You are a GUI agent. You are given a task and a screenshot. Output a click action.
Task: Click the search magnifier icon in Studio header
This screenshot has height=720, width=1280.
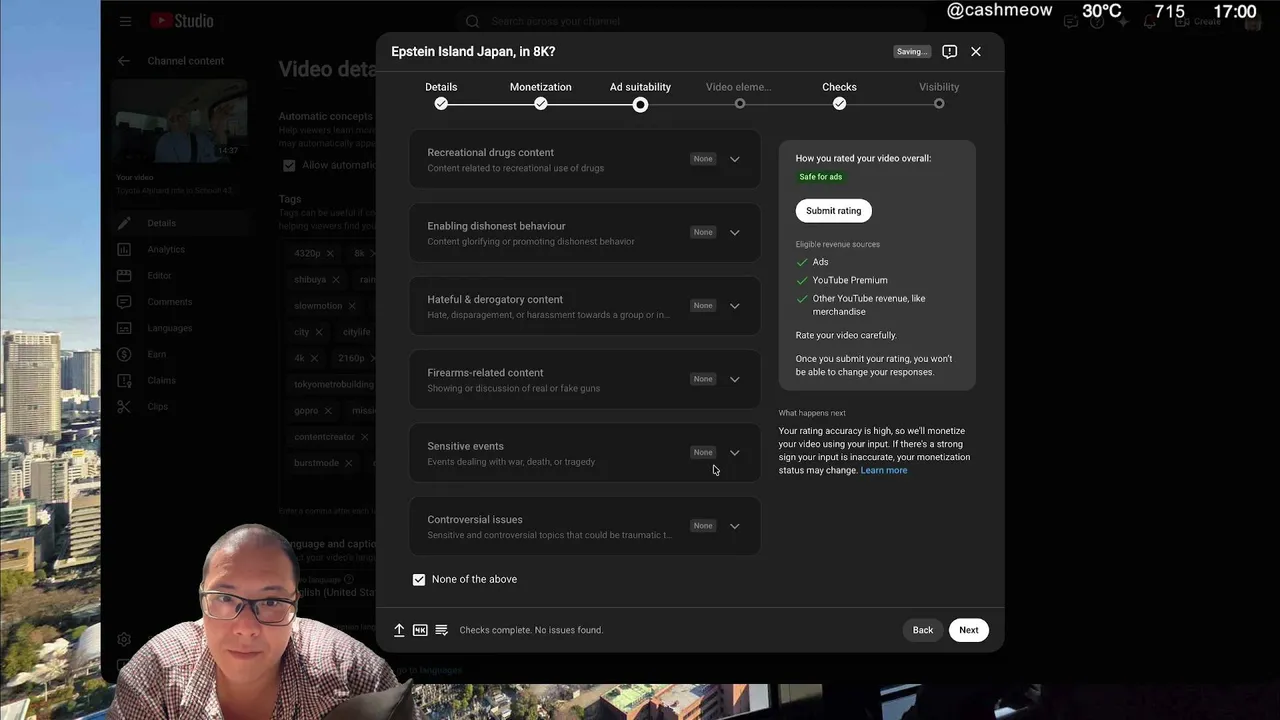(x=473, y=21)
